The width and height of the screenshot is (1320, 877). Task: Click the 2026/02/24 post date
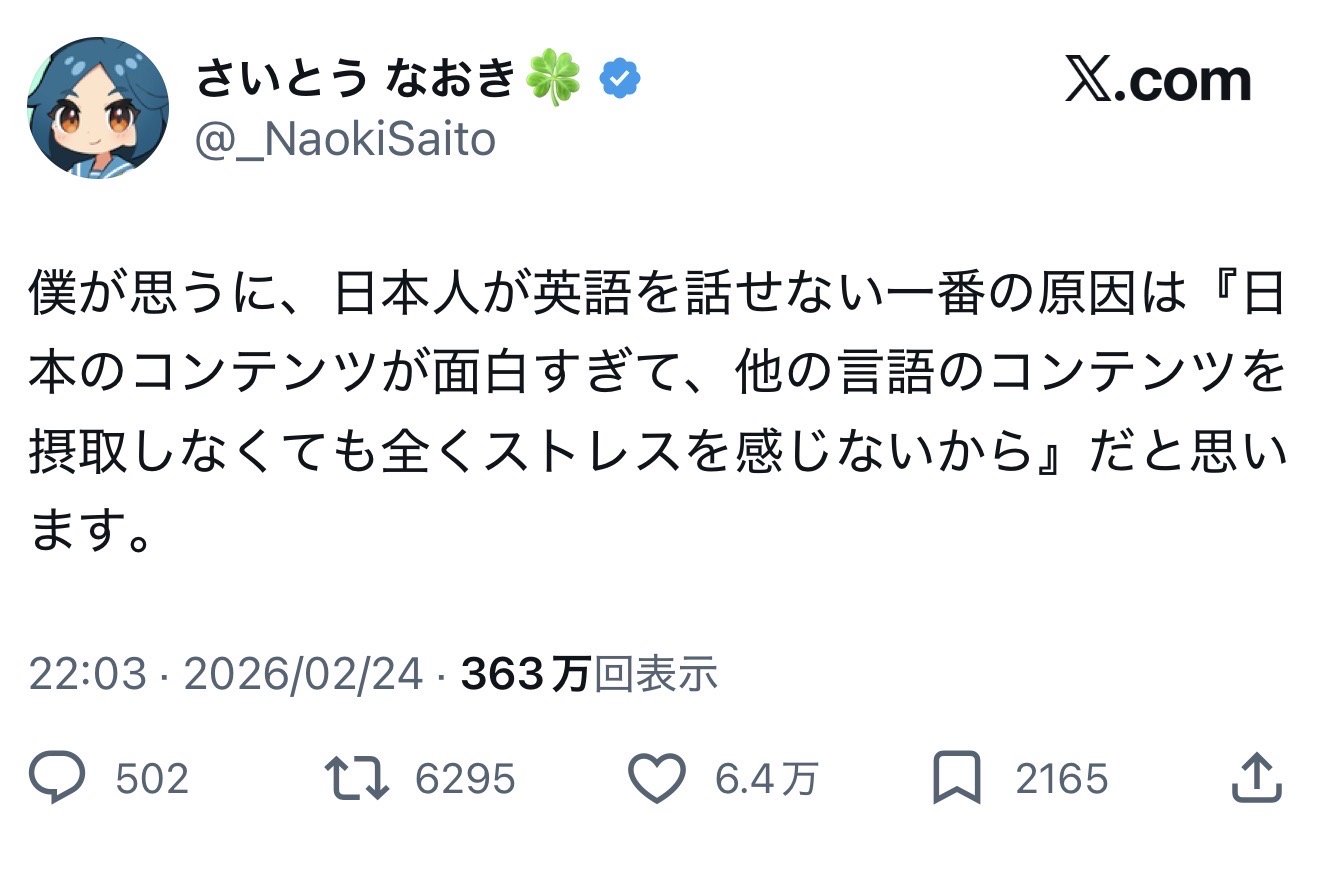point(304,676)
